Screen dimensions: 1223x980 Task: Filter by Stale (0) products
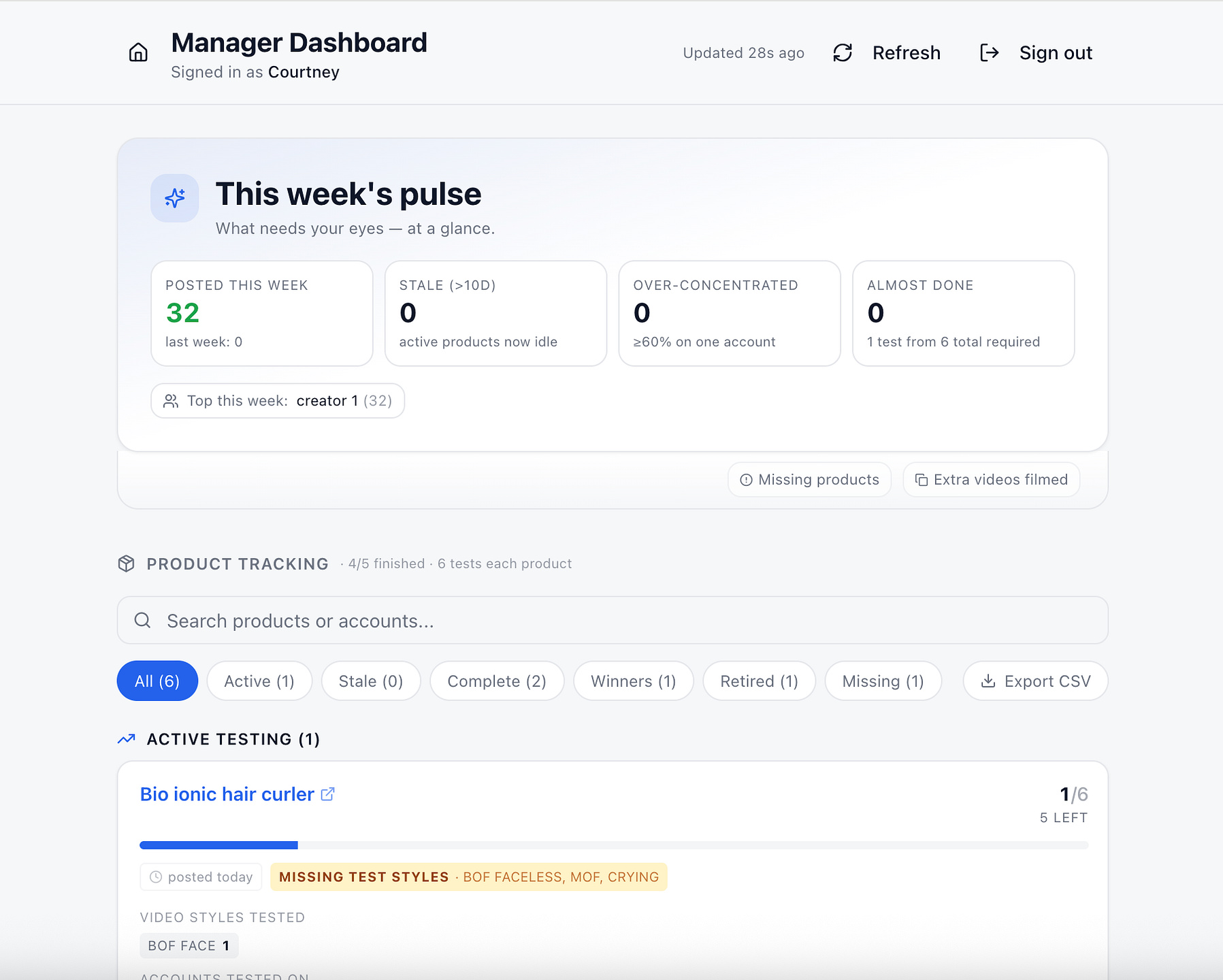371,681
